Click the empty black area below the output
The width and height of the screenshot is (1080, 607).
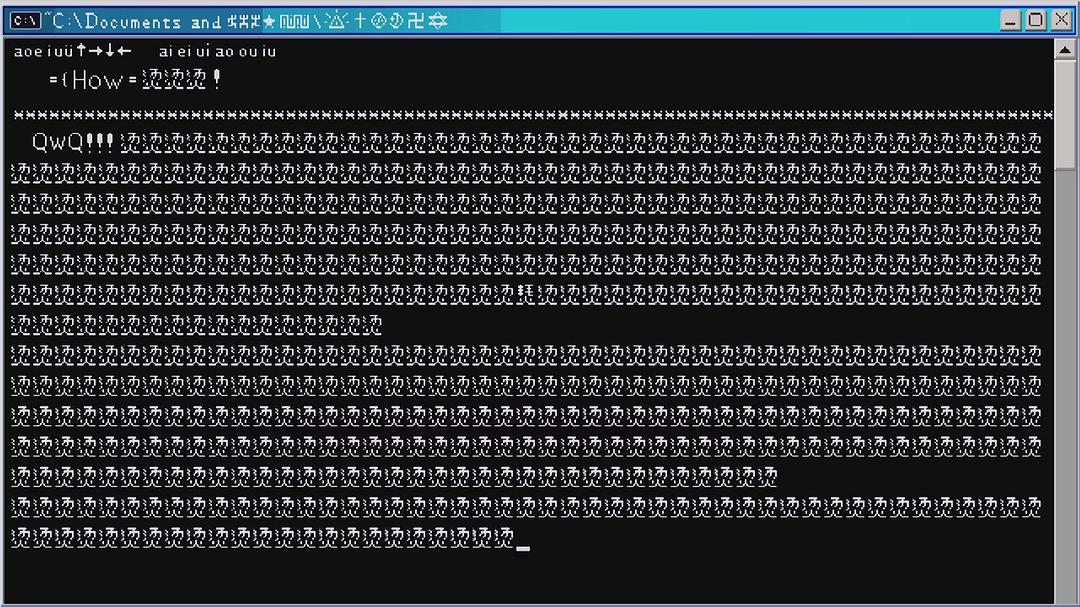tap(530, 580)
